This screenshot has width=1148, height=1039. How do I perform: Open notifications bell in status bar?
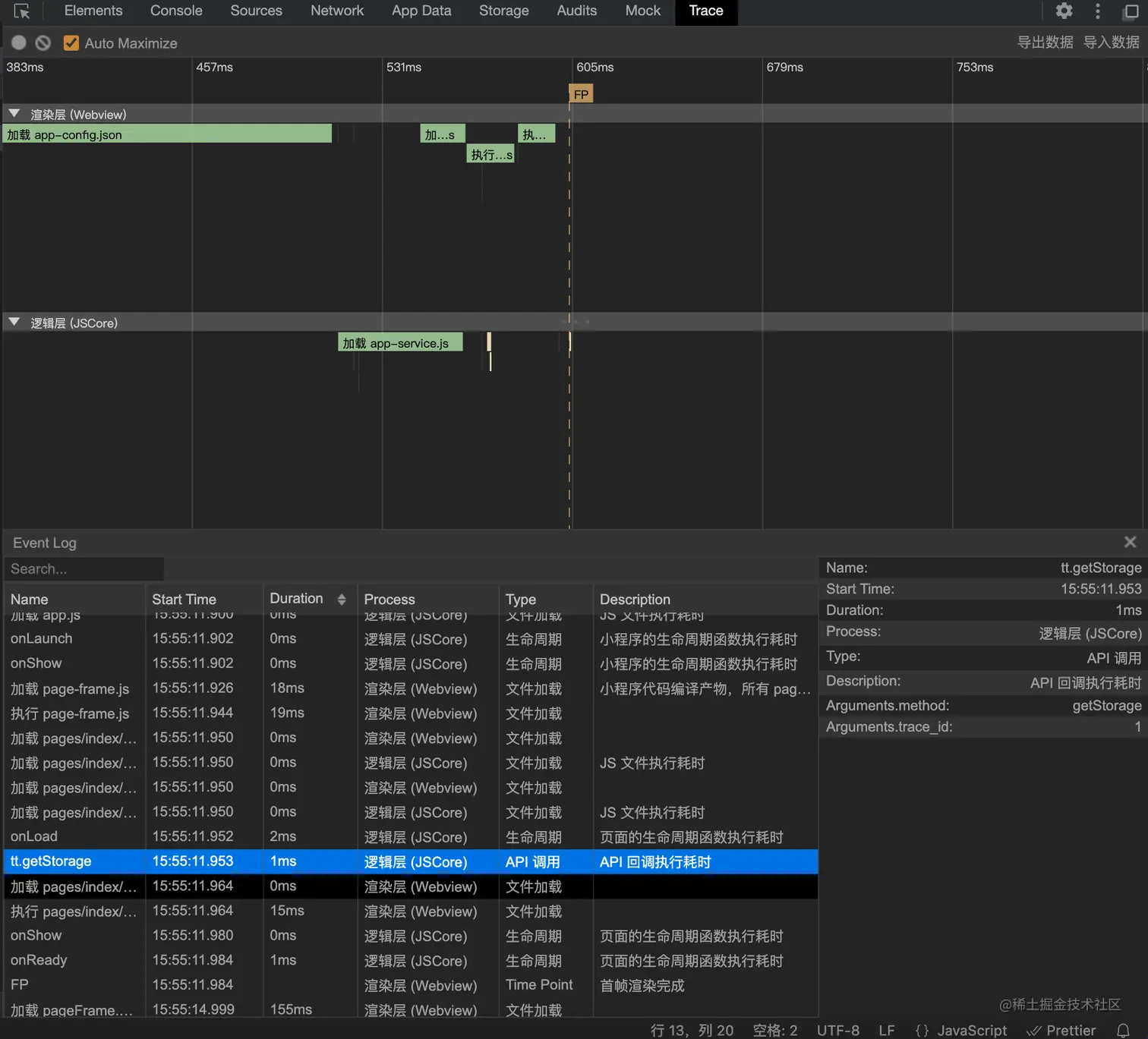click(x=1124, y=1030)
